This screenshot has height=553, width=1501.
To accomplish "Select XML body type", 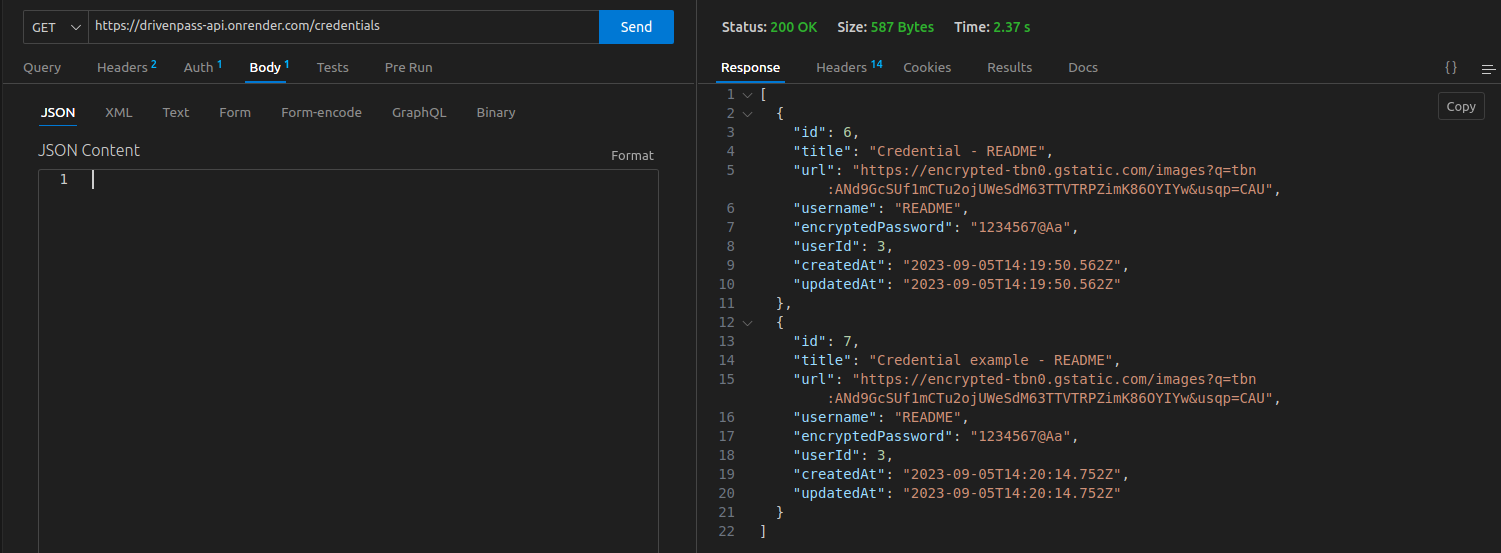I will coord(119,112).
